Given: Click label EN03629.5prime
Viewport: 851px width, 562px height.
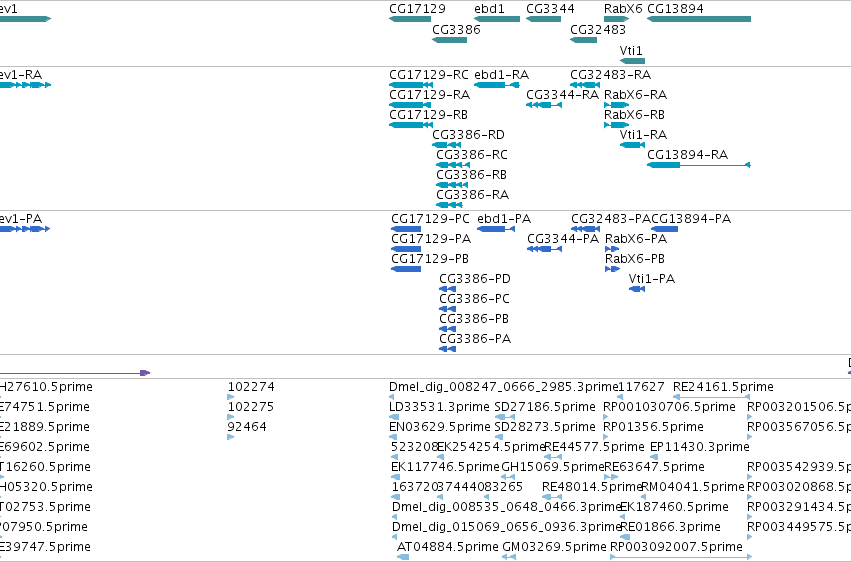Looking at the screenshot, I should [x=440, y=427].
